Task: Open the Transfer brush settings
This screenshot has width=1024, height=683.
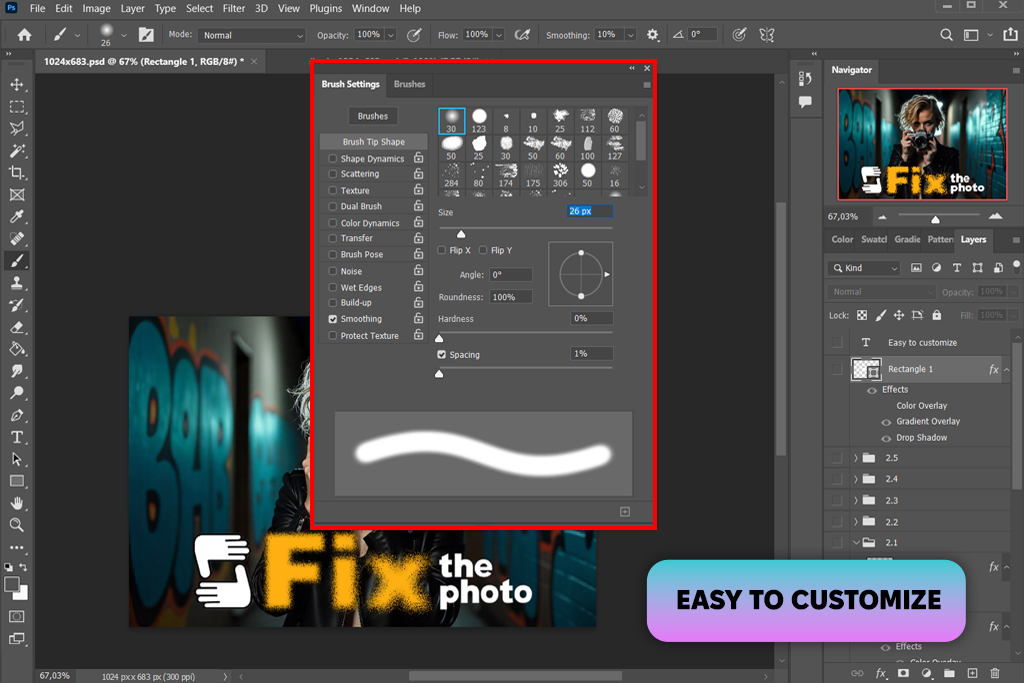Action: coord(357,238)
